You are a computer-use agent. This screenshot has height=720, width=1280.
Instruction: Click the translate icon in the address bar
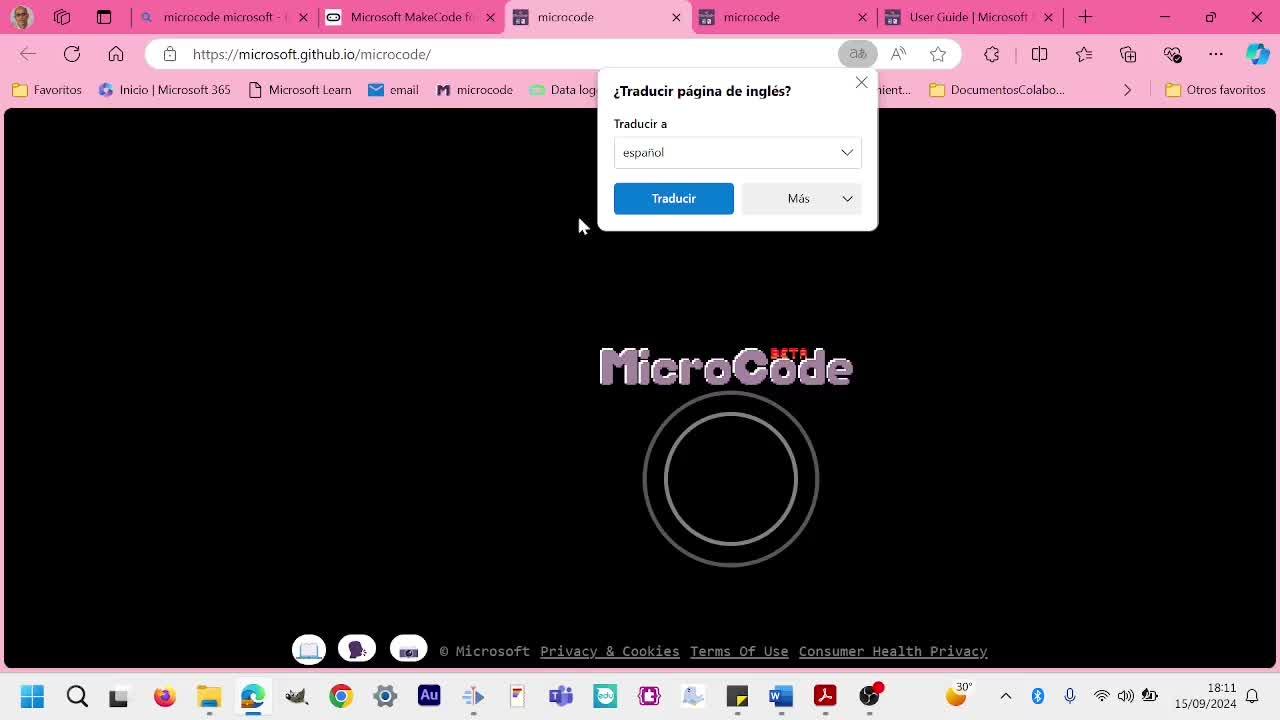click(x=857, y=54)
